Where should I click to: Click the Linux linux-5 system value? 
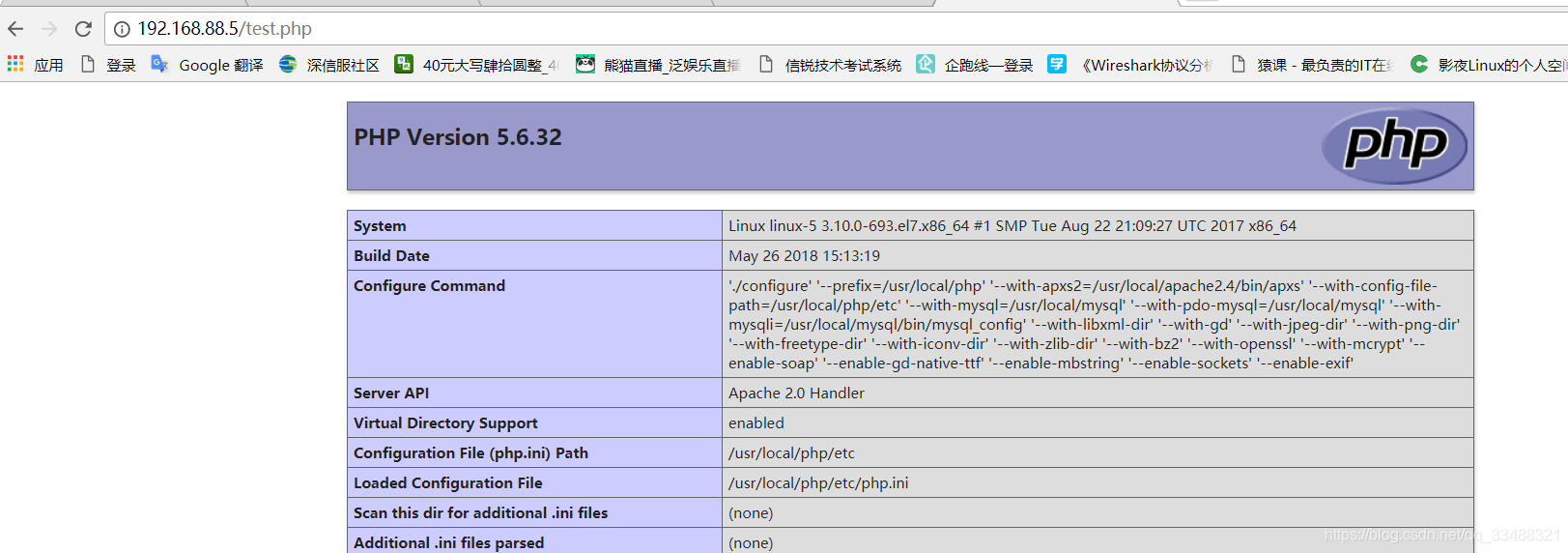pyautogui.click(x=1012, y=225)
